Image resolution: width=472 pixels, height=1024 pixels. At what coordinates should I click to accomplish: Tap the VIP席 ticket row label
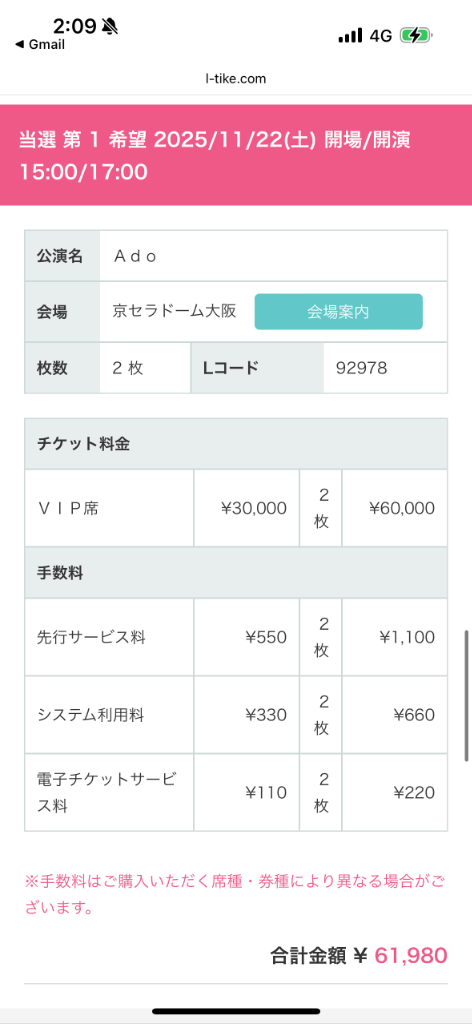(68, 508)
